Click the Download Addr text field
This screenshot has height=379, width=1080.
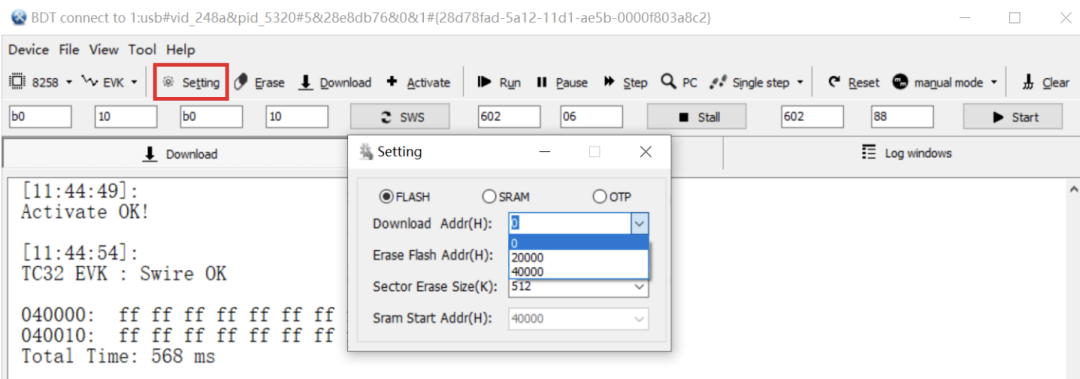[570, 223]
